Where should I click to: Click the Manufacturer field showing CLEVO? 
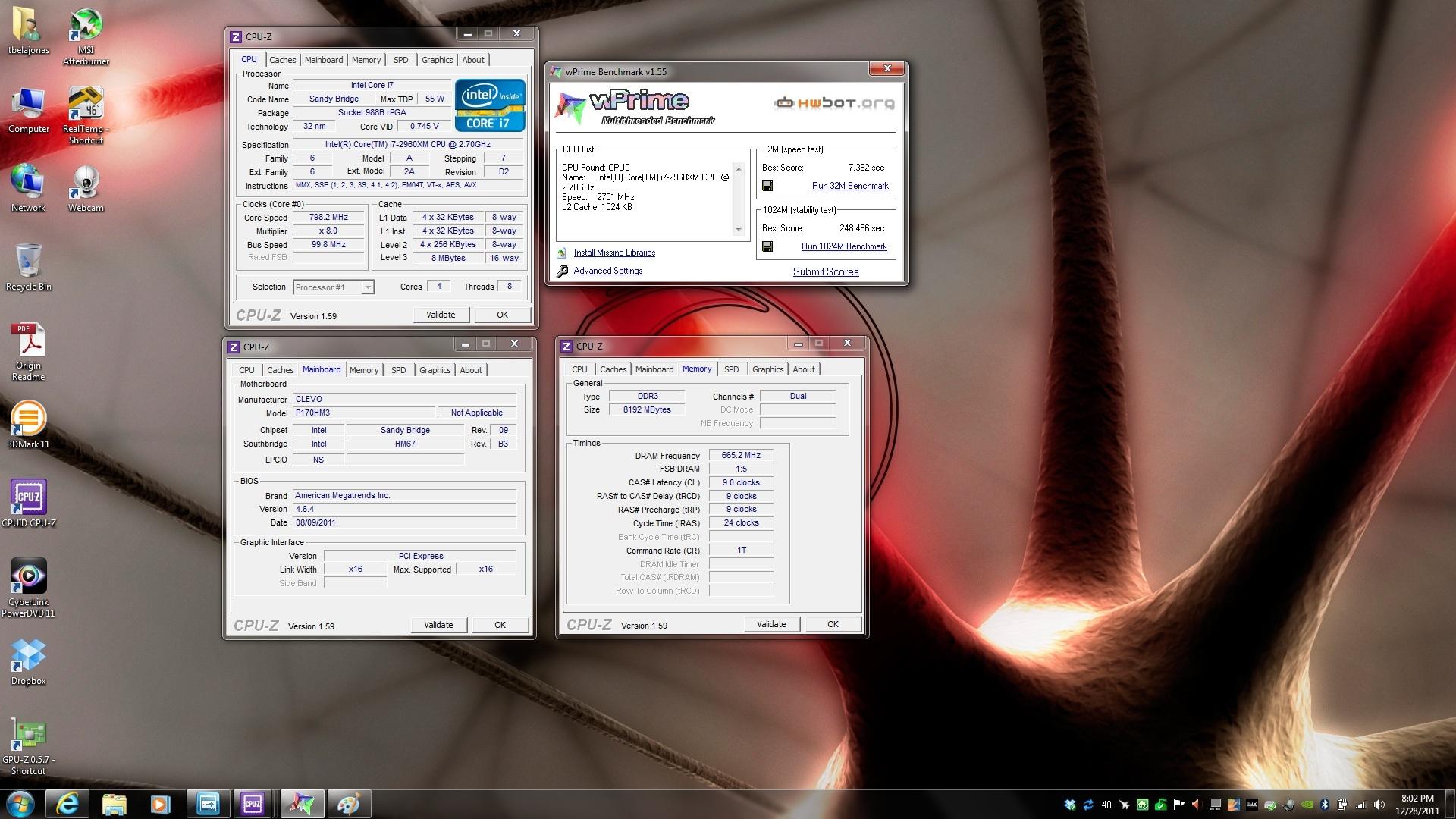click(x=404, y=399)
